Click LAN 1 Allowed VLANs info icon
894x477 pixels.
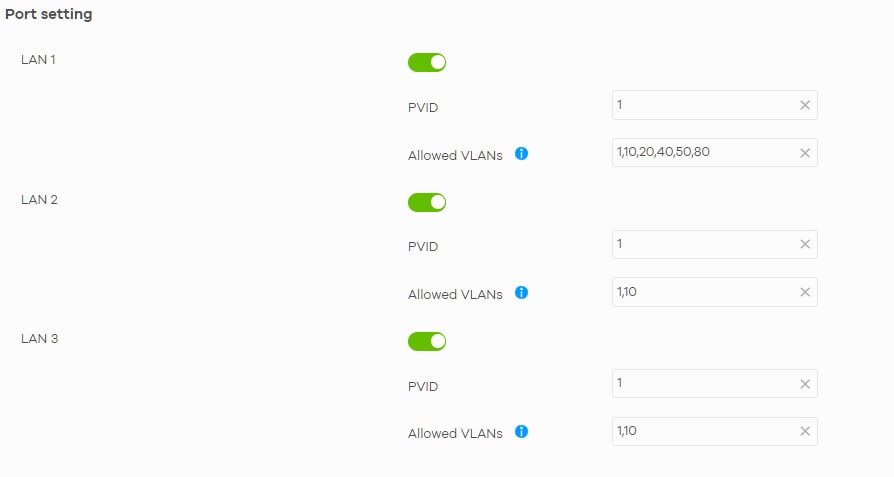click(521, 154)
